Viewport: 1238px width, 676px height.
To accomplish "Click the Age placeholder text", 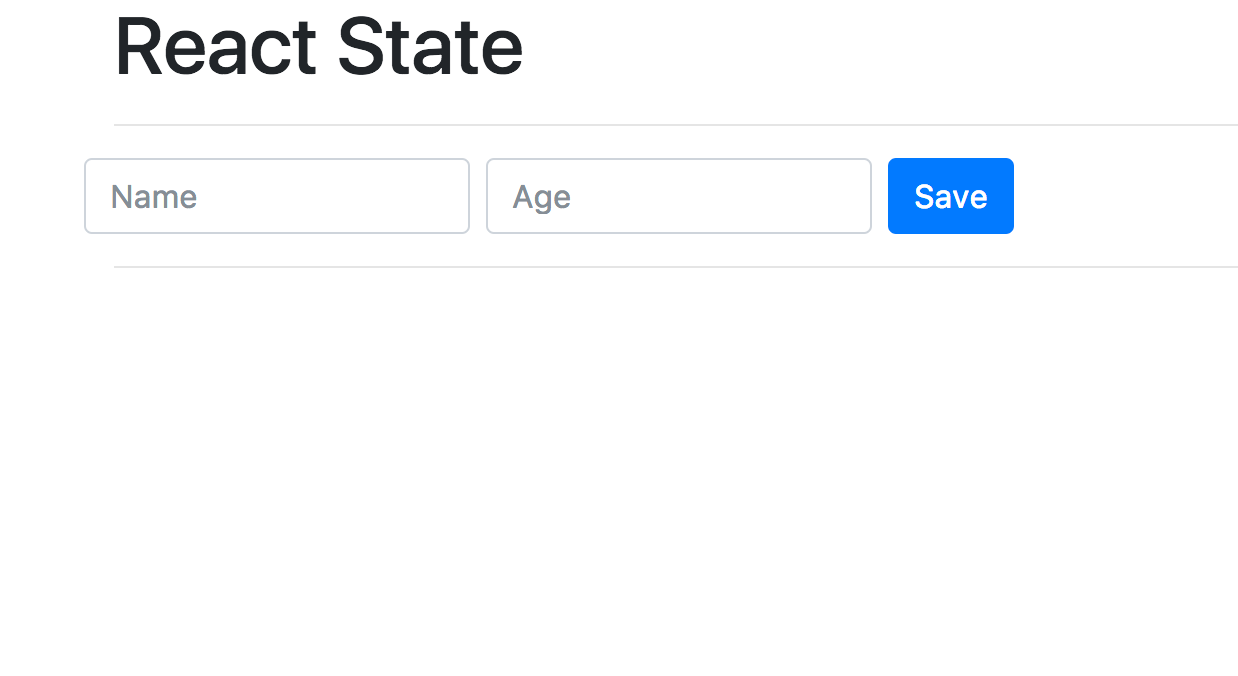I will tap(541, 197).
